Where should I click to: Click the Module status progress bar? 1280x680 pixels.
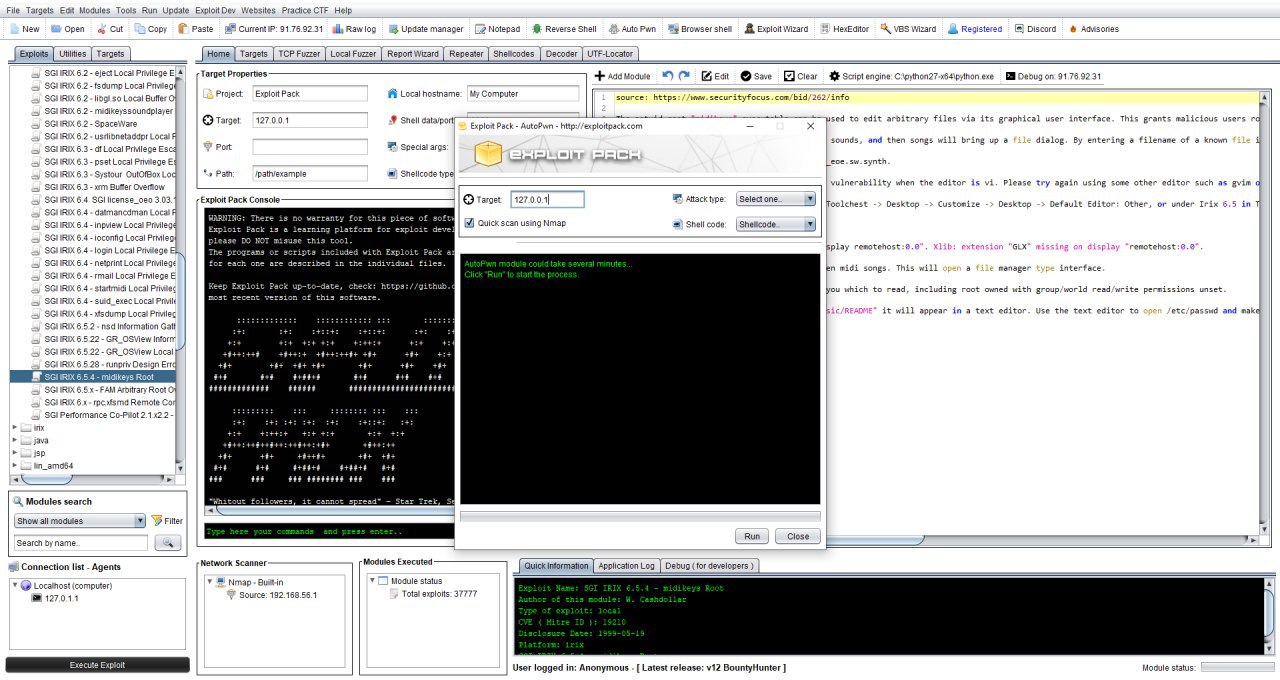coord(1238,667)
